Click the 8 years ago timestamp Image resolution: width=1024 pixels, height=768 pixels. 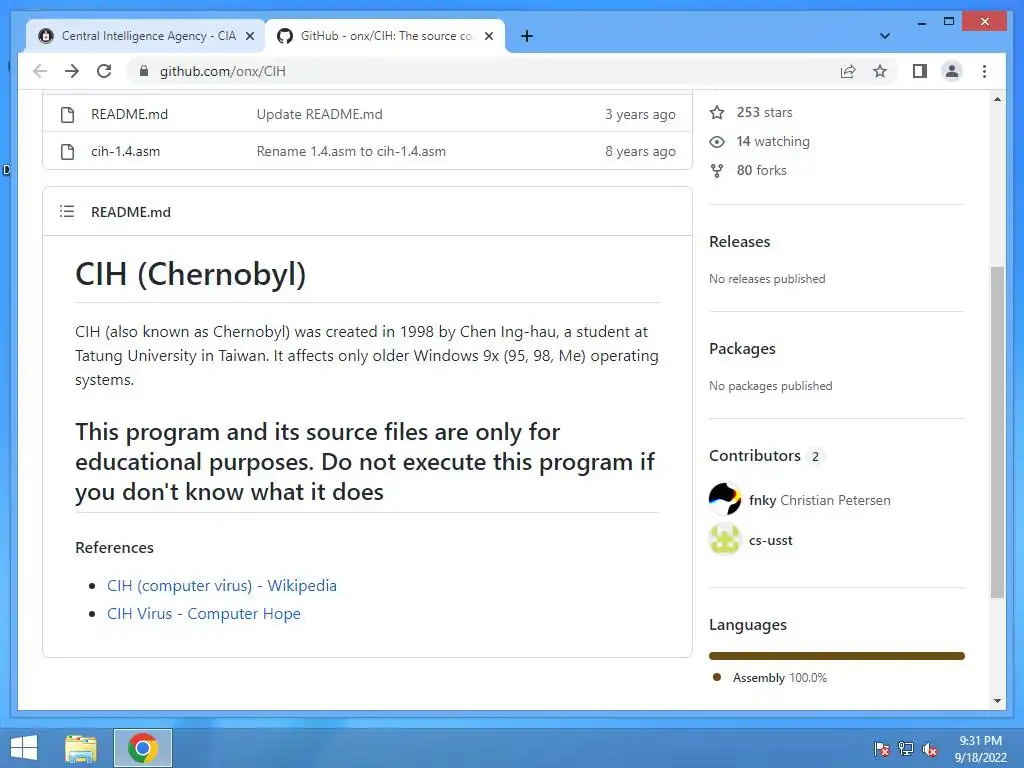pos(640,152)
